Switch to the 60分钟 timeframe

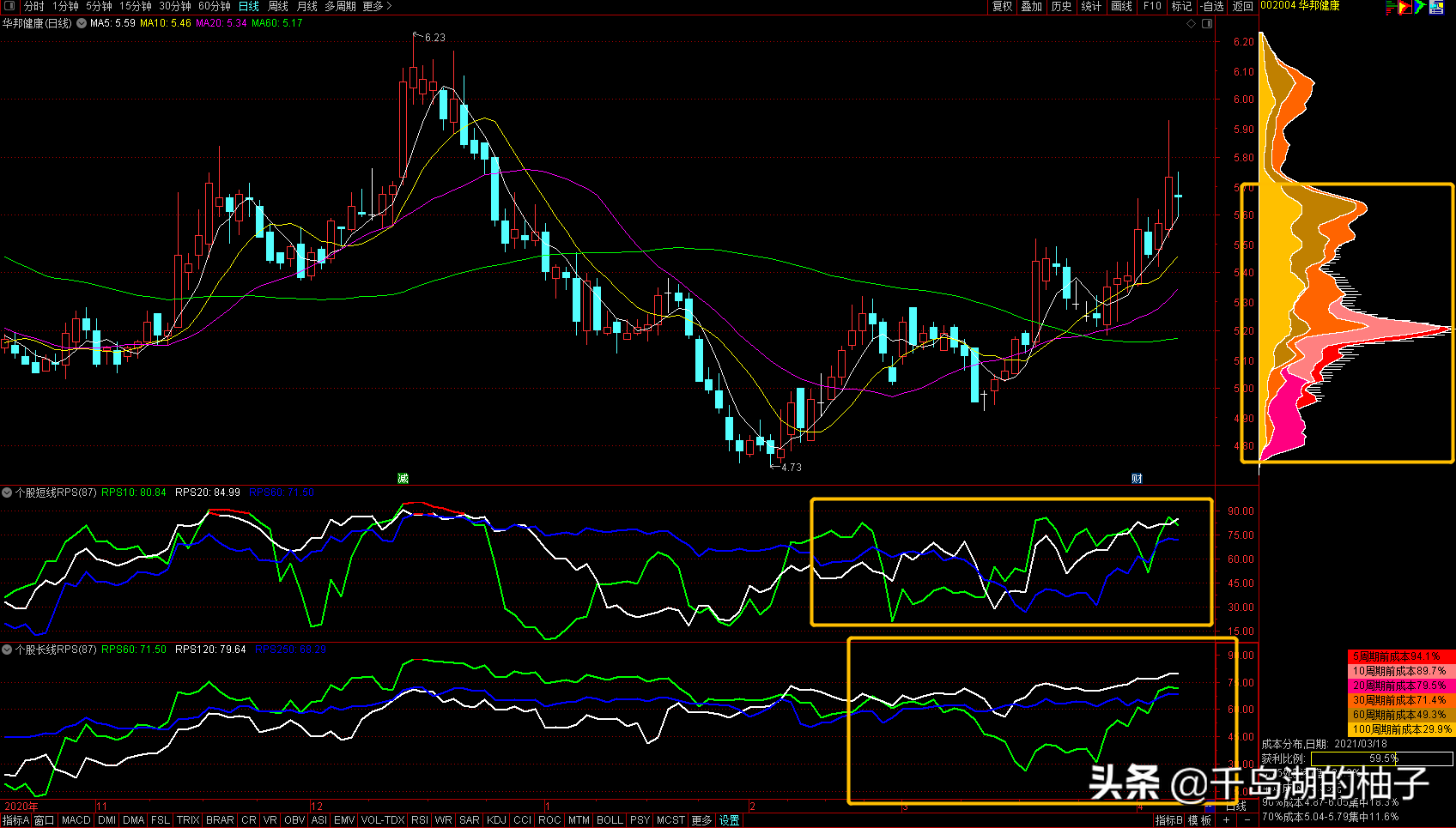215,6
